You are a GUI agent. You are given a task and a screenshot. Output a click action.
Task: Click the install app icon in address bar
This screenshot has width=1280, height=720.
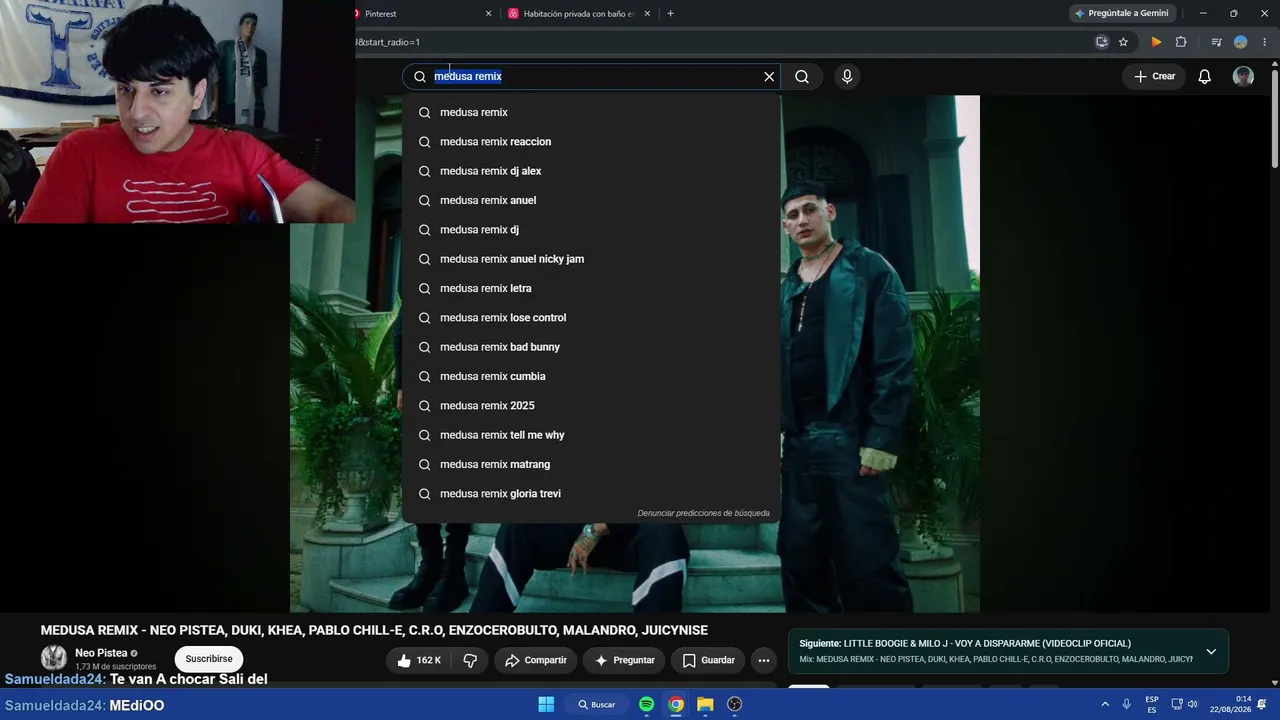[x=1101, y=42]
